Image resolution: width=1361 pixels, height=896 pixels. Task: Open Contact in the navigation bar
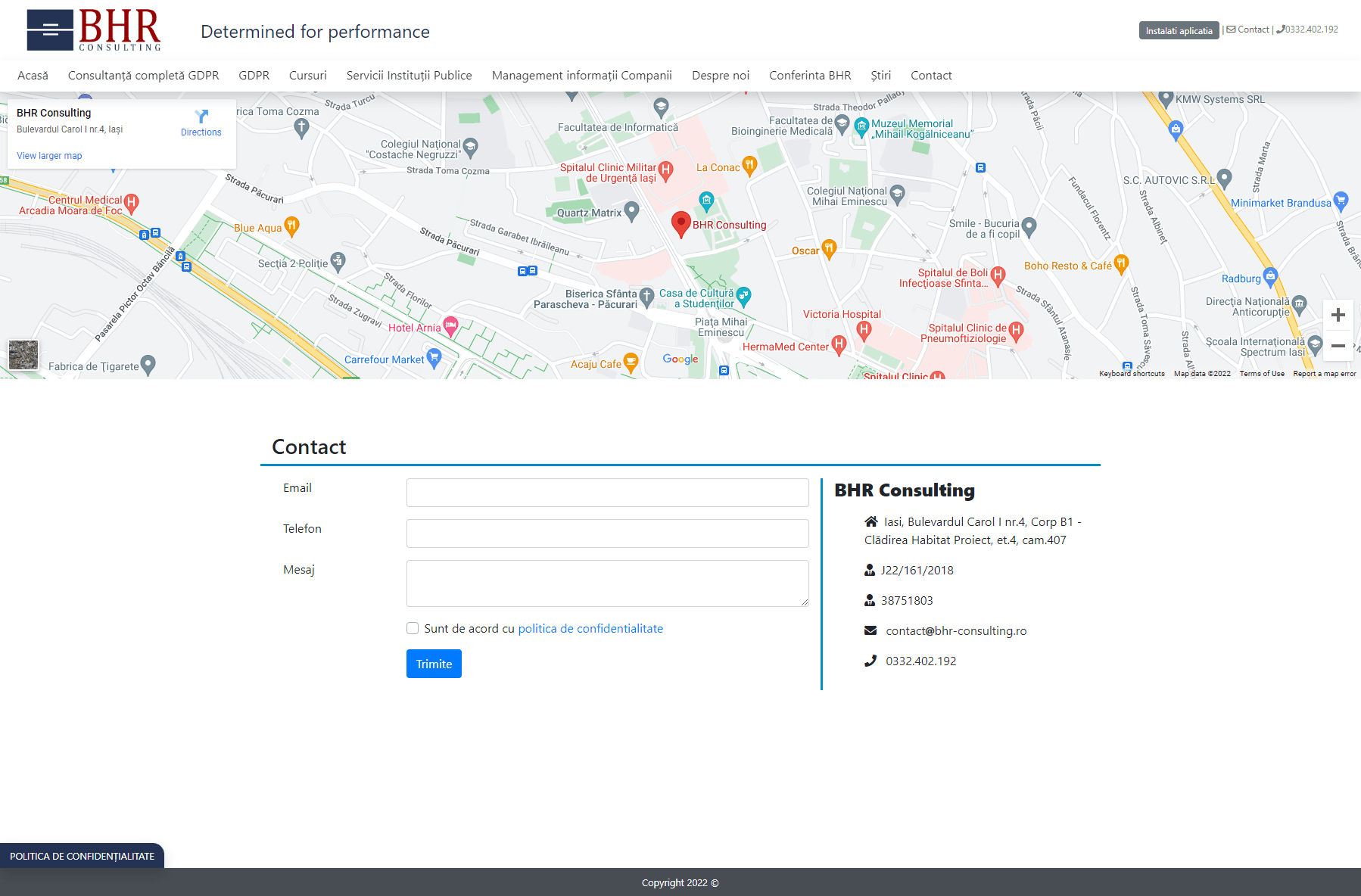tap(931, 76)
